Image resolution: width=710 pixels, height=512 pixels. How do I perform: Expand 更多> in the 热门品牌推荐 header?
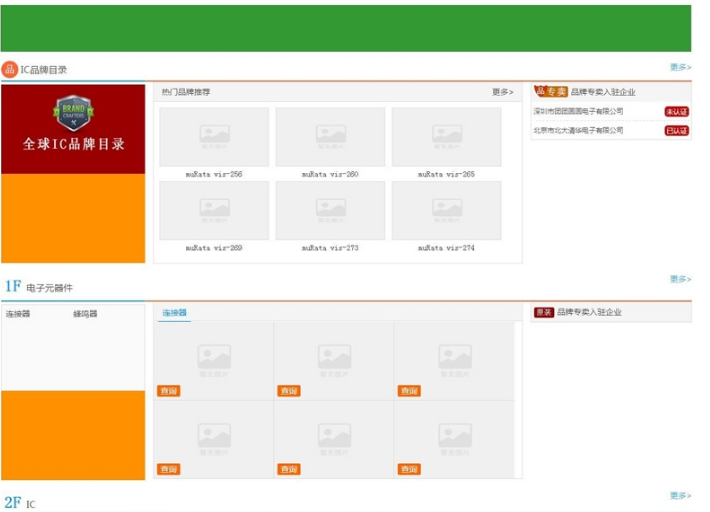502,92
